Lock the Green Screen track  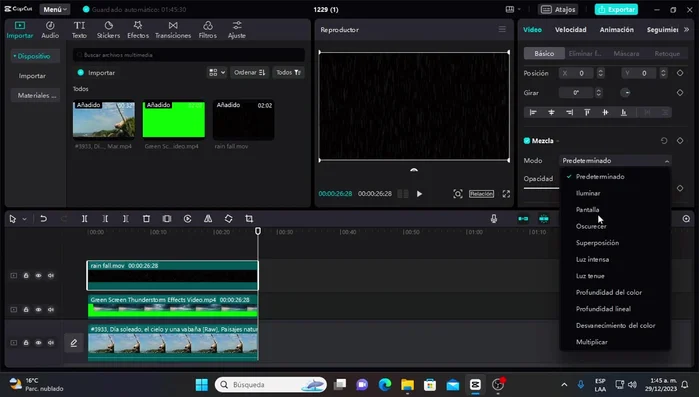tap(26, 309)
